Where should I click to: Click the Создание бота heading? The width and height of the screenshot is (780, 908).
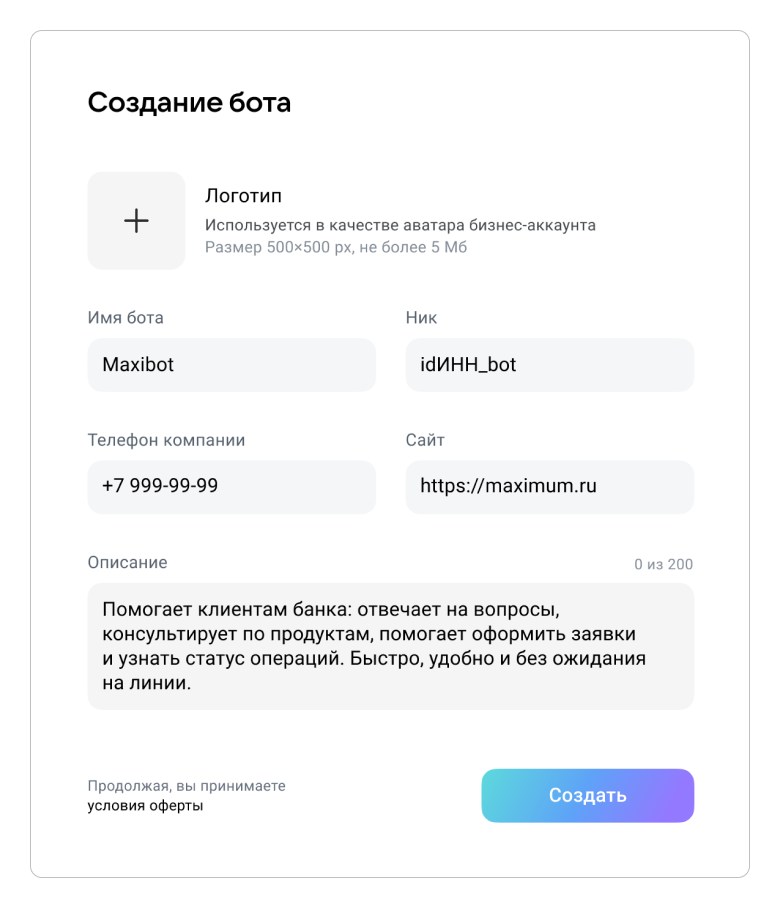(x=189, y=102)
